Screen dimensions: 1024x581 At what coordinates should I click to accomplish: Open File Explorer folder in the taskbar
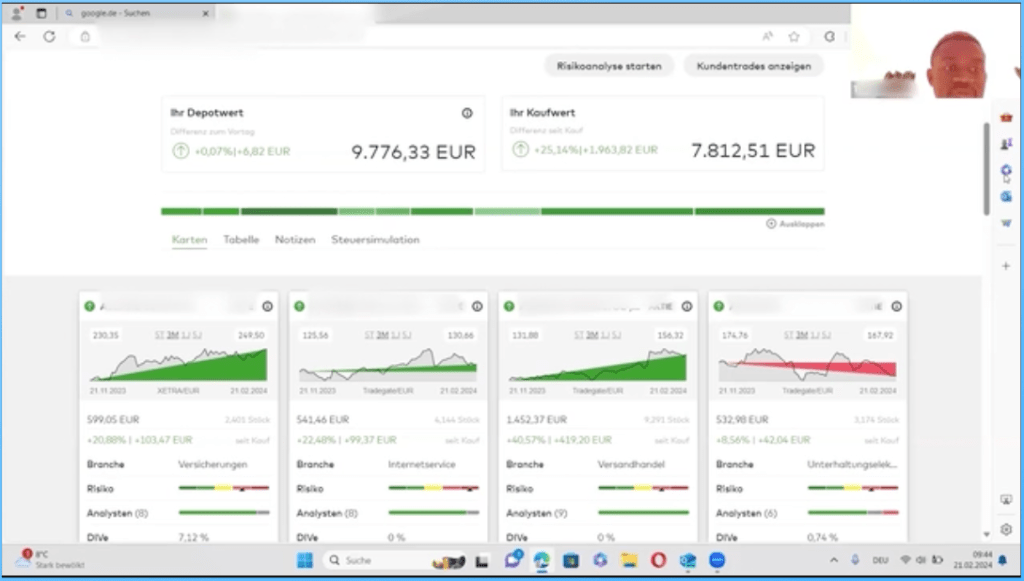[x=629, y=561]
